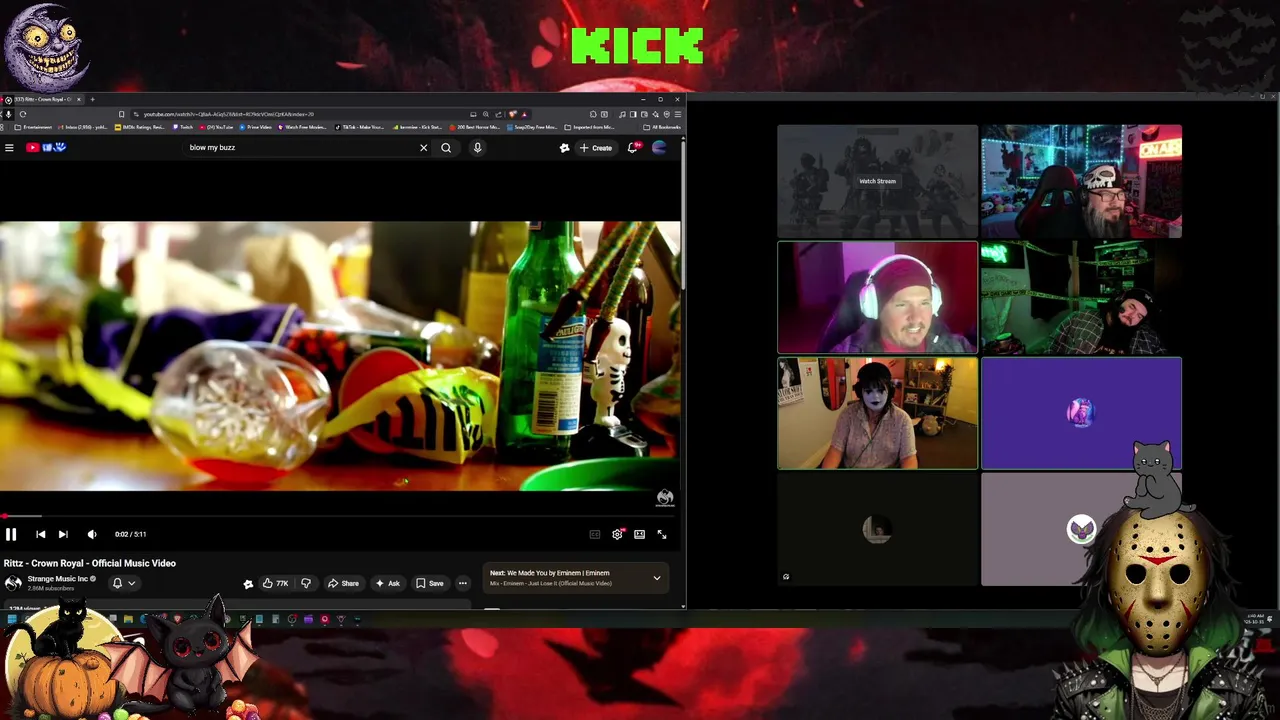Open the Twitch bookmark

[184, 127]
